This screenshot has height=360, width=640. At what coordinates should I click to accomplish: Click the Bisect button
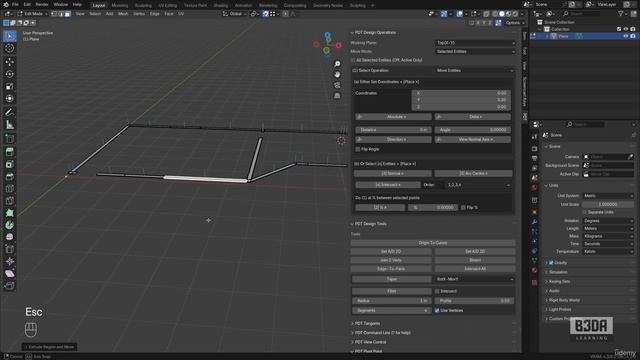pyautogui.click(x=475, y=260)
